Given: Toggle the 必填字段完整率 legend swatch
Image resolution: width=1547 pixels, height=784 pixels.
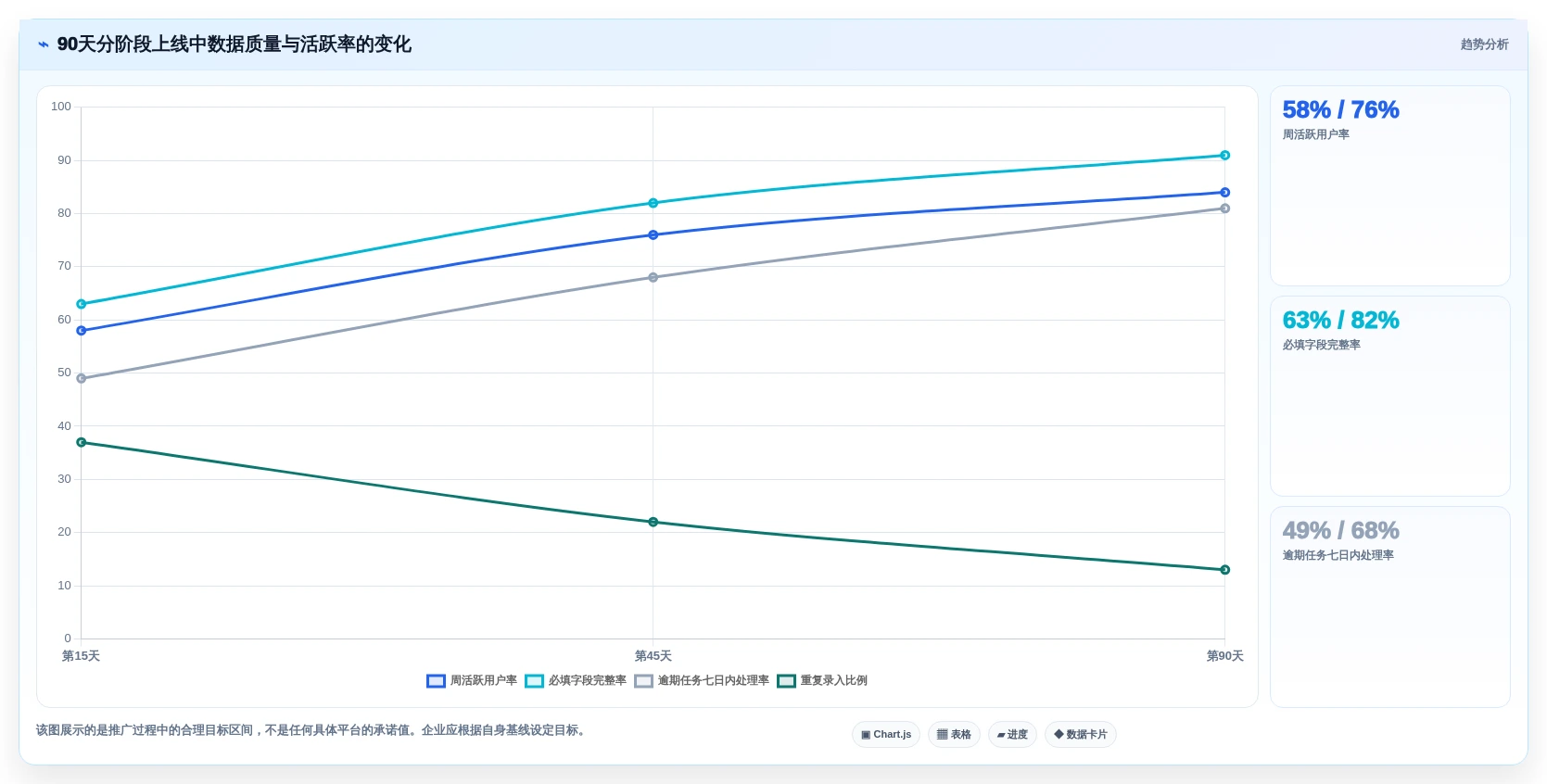Looking at the screenshot, I should (x=534, y=681).
